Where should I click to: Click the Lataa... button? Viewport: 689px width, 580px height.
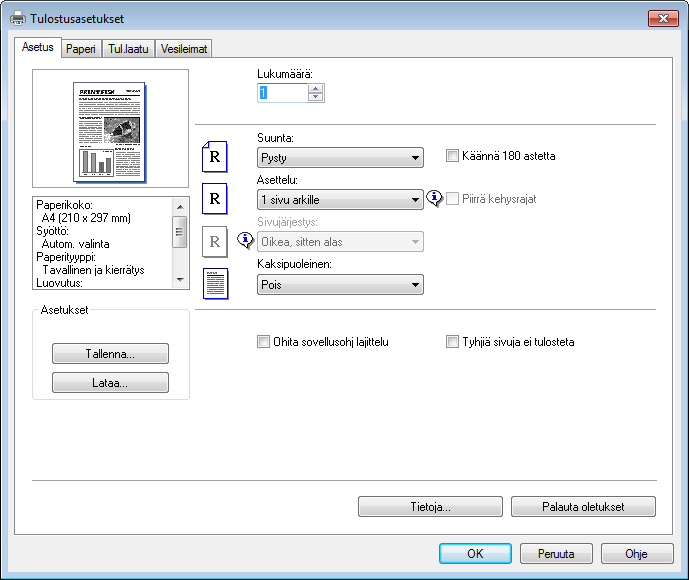click(x=110, y=383)
